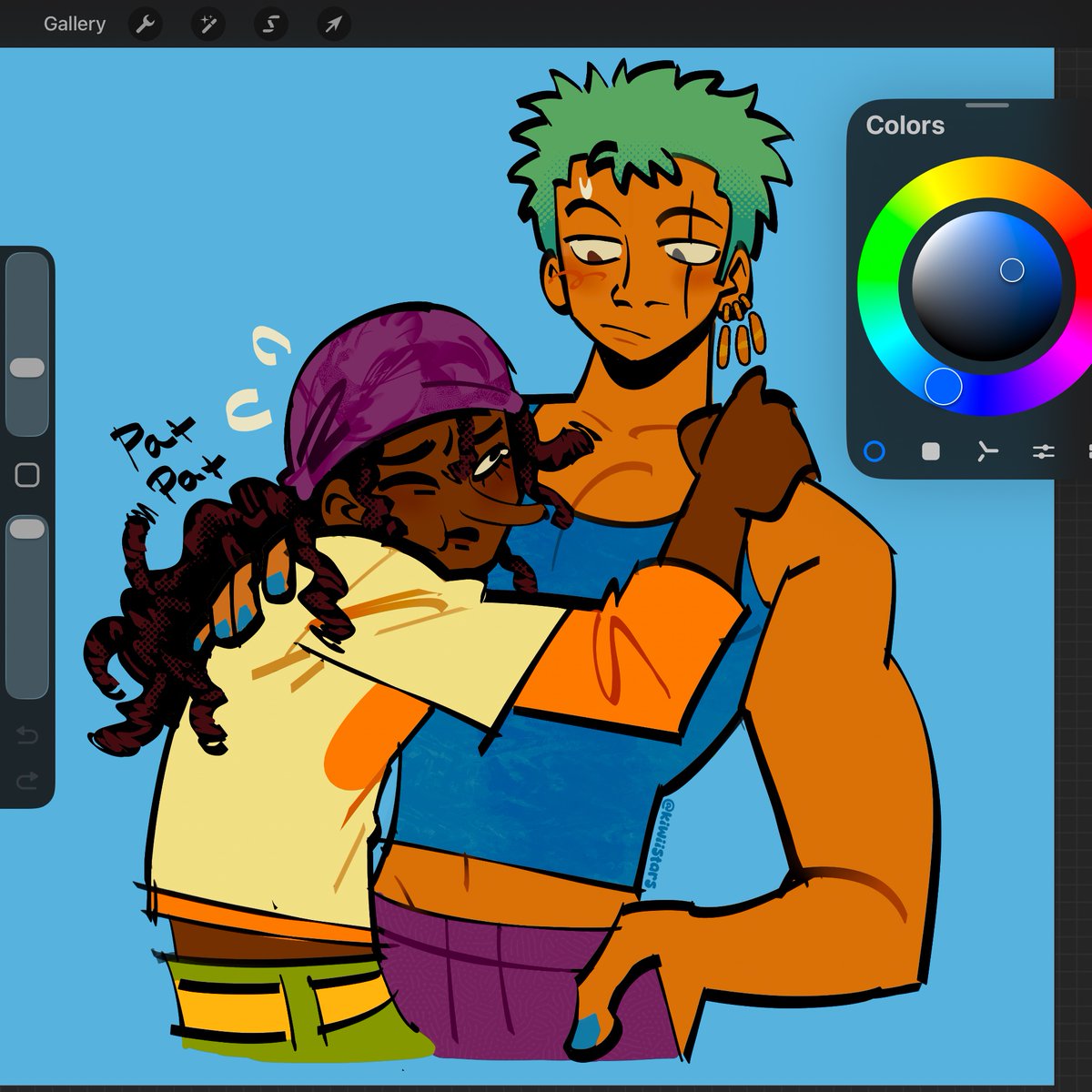Click the Colors panel title

pos(905,126)
